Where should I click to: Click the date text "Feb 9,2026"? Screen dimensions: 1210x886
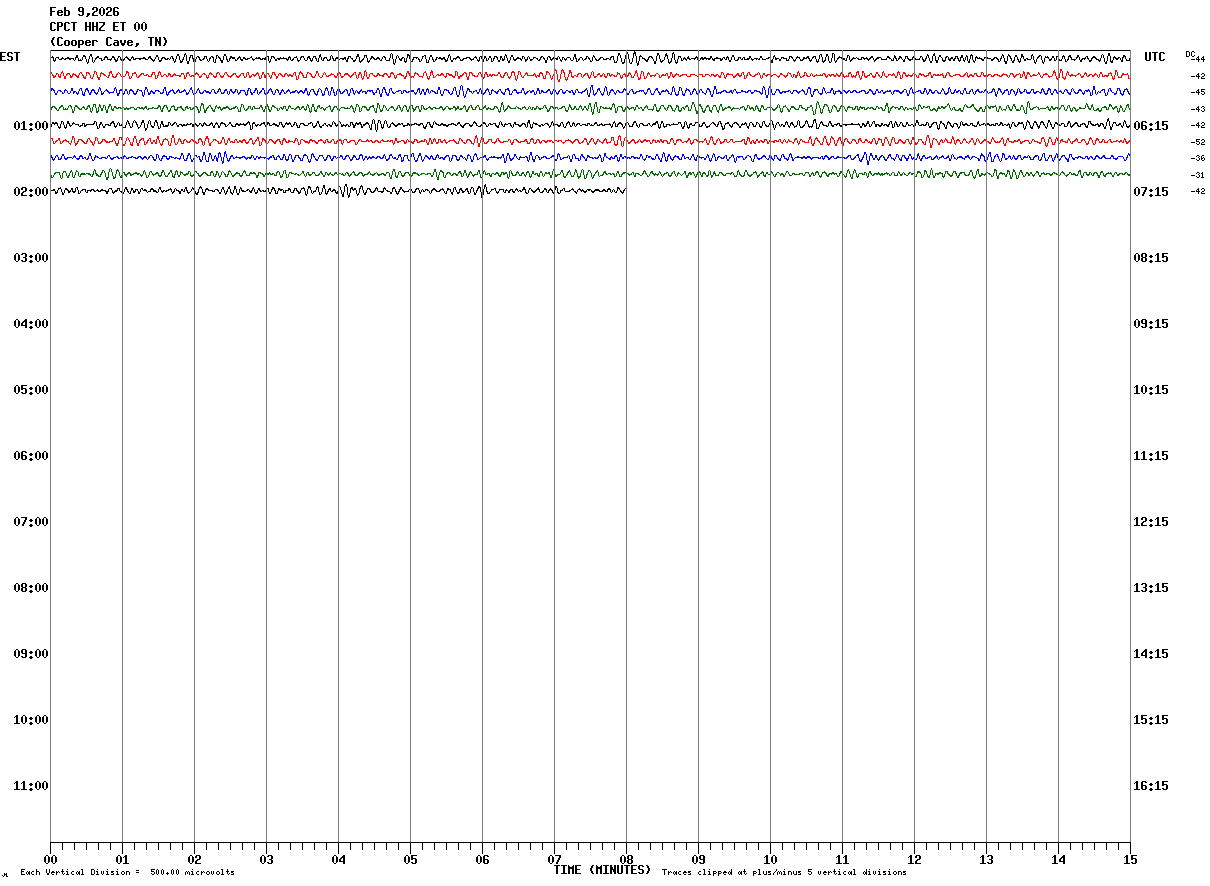pos(84,12)
